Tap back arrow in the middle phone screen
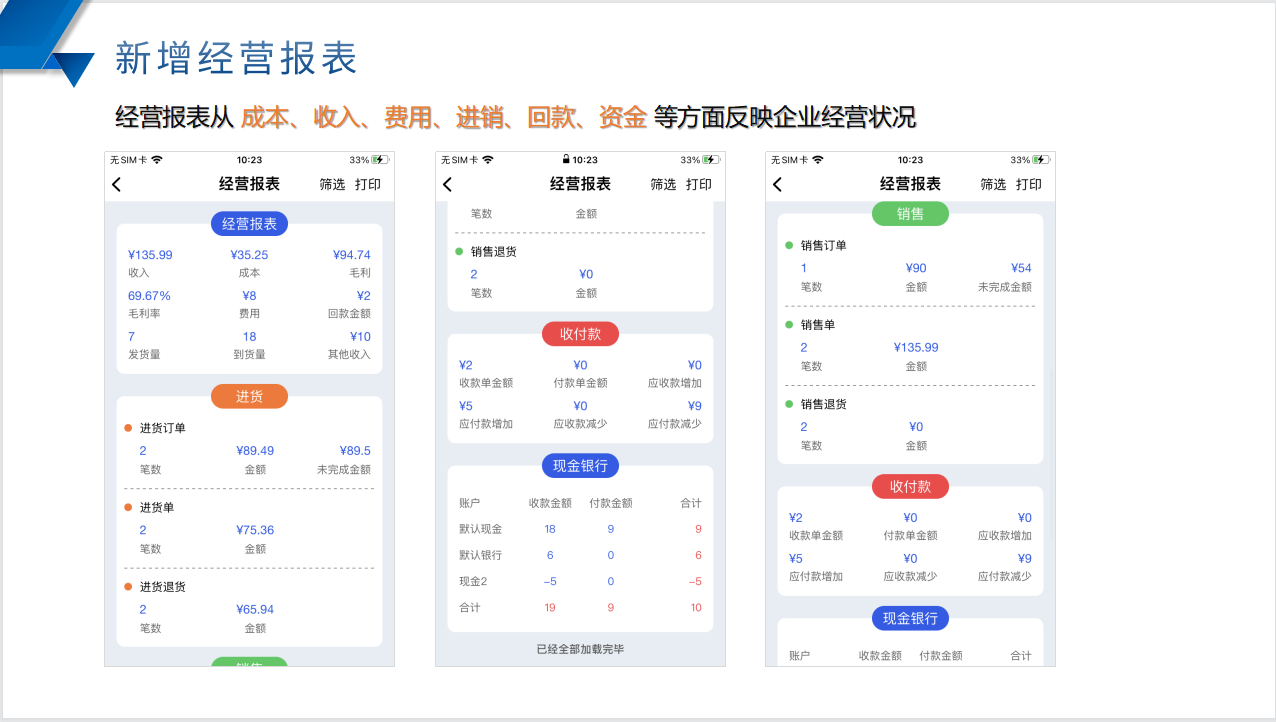 tap(447, 184)
